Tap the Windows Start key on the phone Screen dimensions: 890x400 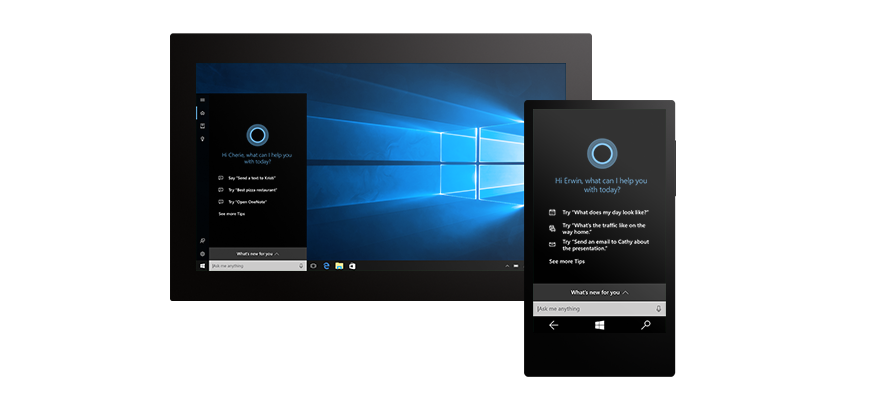coord(599,325)
